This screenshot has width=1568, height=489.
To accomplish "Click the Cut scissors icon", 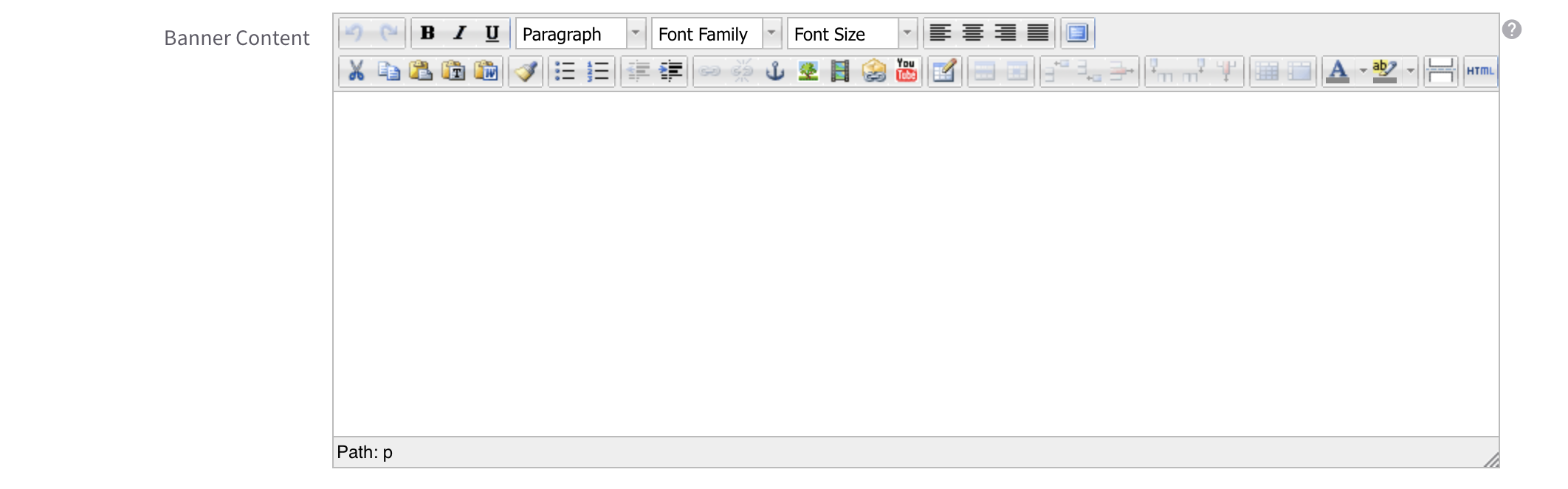I will click(356, 72).
